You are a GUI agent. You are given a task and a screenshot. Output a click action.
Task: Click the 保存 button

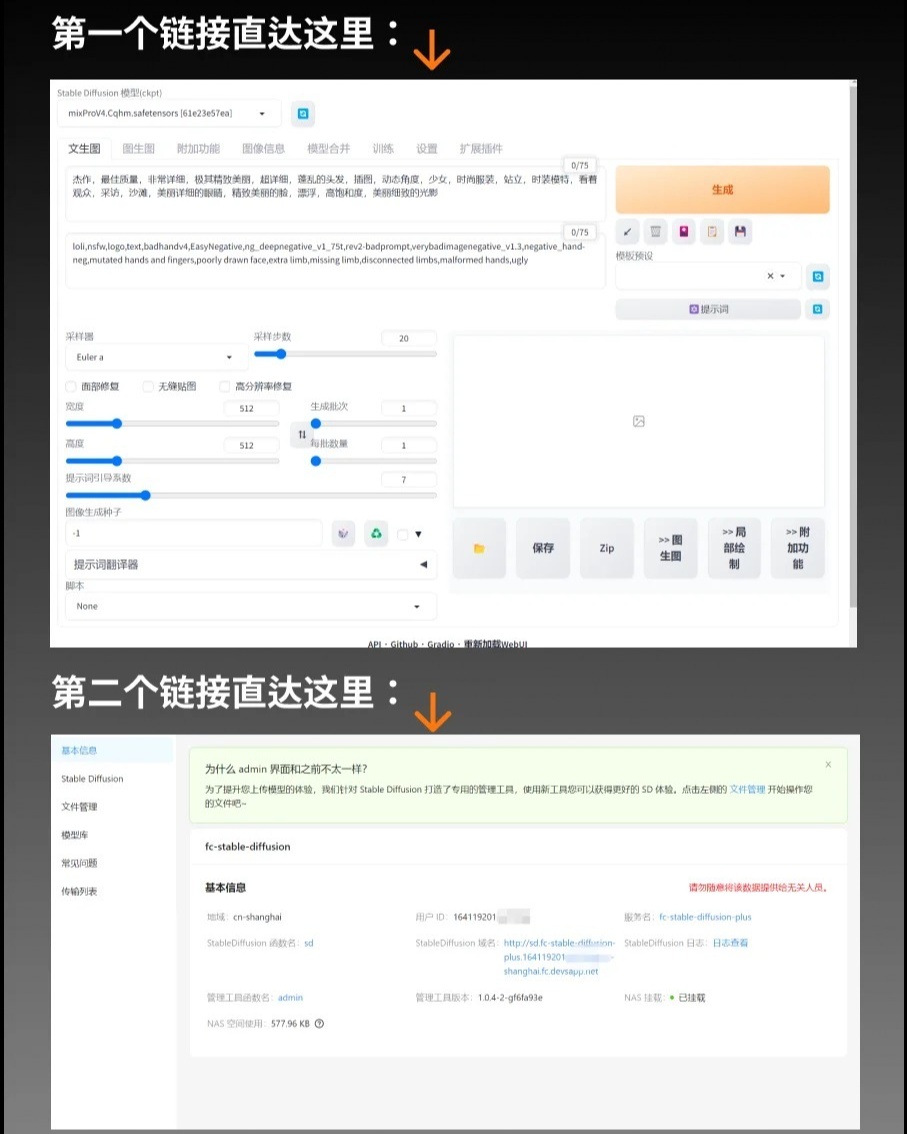pyautogui.click(x=543, y=548)
